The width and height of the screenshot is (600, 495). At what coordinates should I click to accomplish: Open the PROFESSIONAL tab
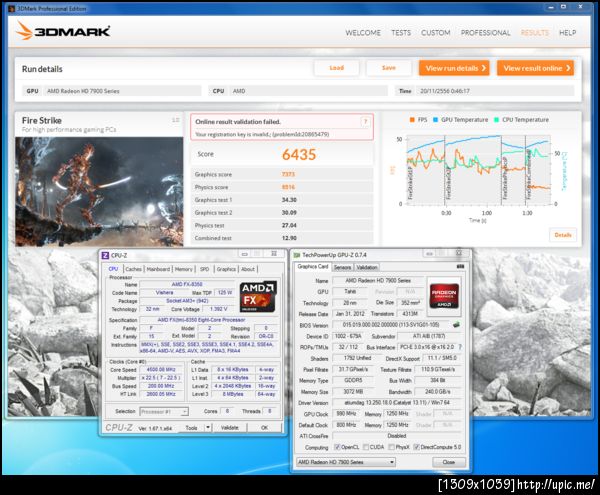click(x=485, y=33)
